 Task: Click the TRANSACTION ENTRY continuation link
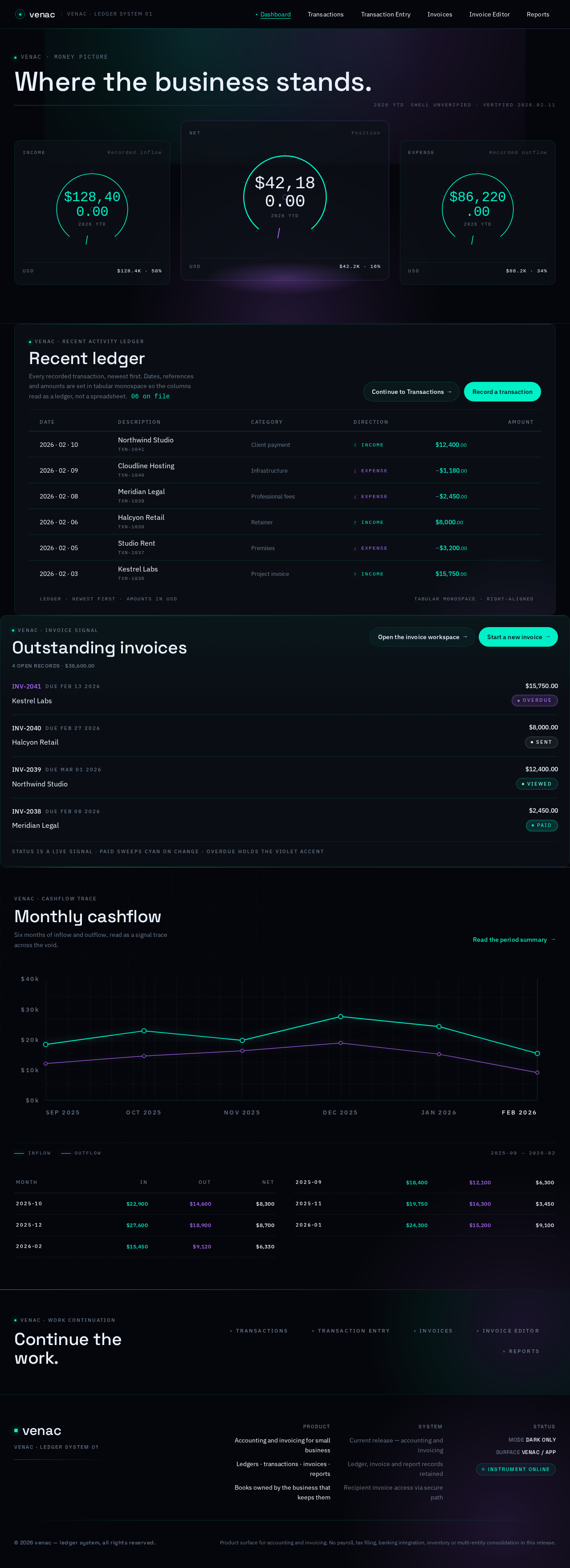pos(351,1331)
